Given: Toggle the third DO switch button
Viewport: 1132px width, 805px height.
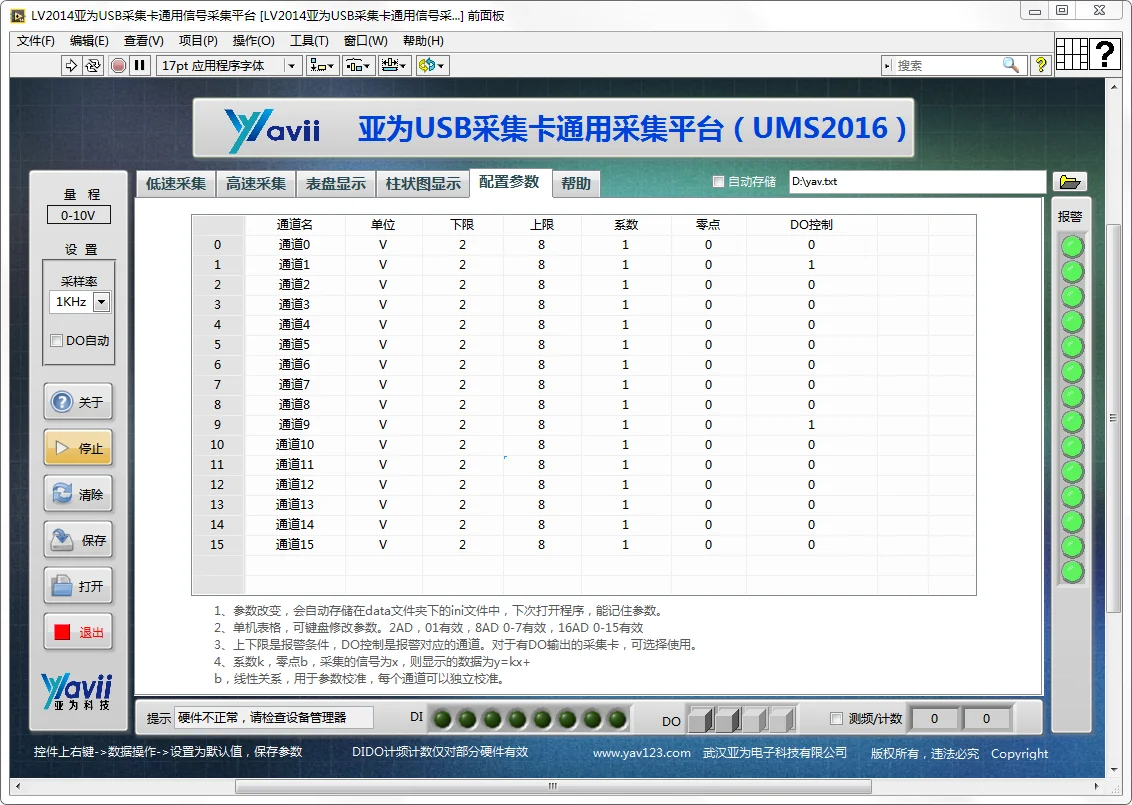Looking at the screenshot, I should 754,719.
